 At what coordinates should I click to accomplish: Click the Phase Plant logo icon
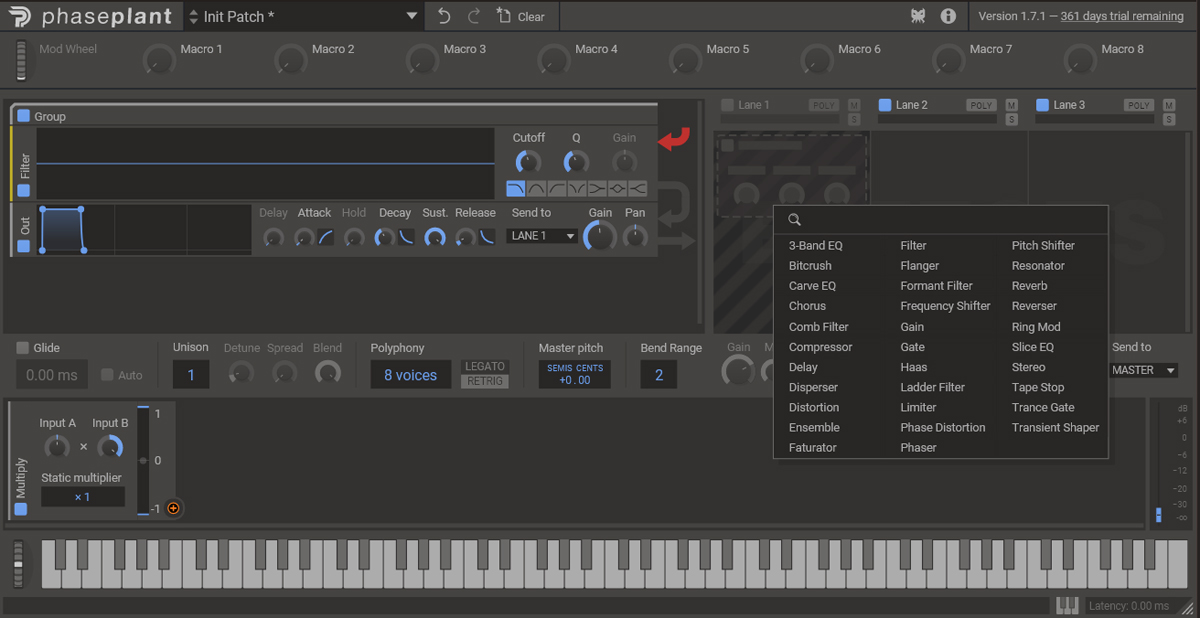coord(18,17)
